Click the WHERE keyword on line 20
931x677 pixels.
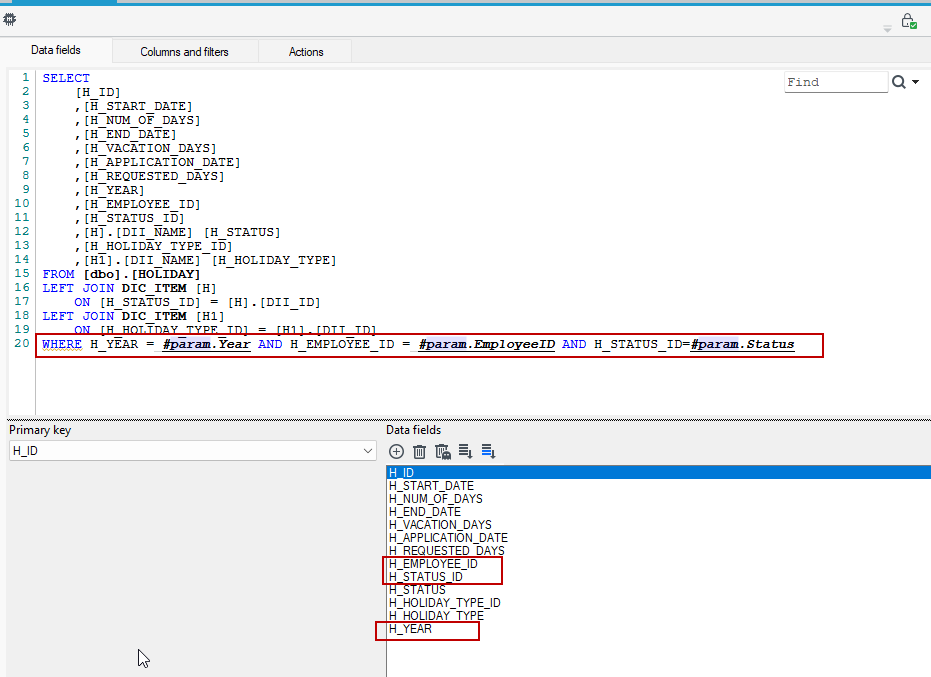62,344
